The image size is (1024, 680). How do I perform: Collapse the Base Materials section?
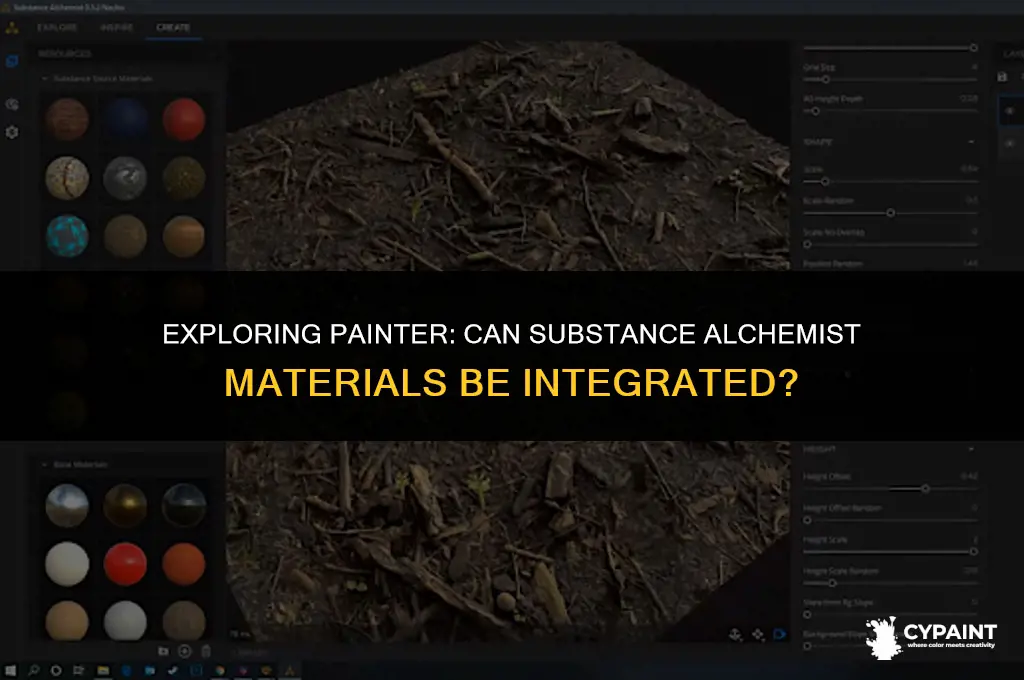(44, 464)
